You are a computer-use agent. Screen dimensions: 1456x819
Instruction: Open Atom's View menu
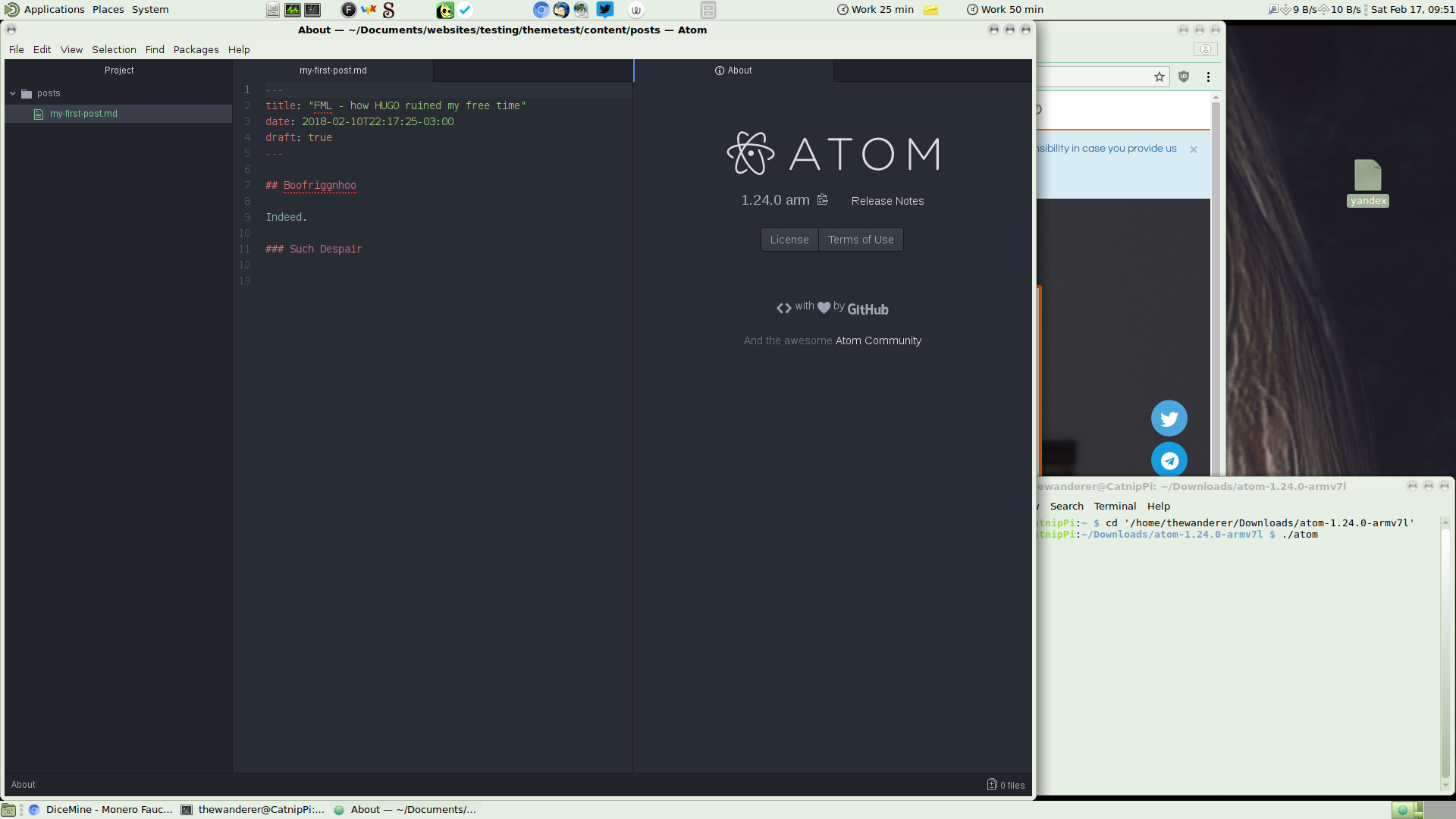click(72, 49)
